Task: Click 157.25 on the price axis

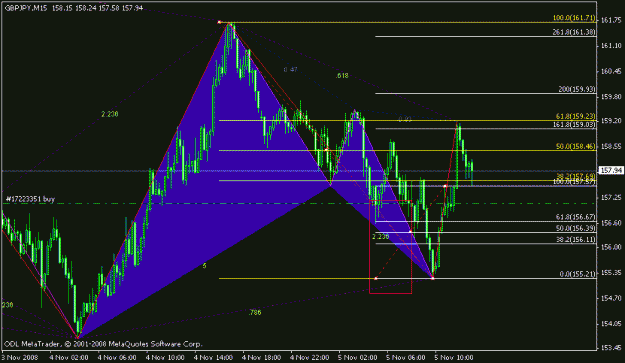Action: [611, 198]
